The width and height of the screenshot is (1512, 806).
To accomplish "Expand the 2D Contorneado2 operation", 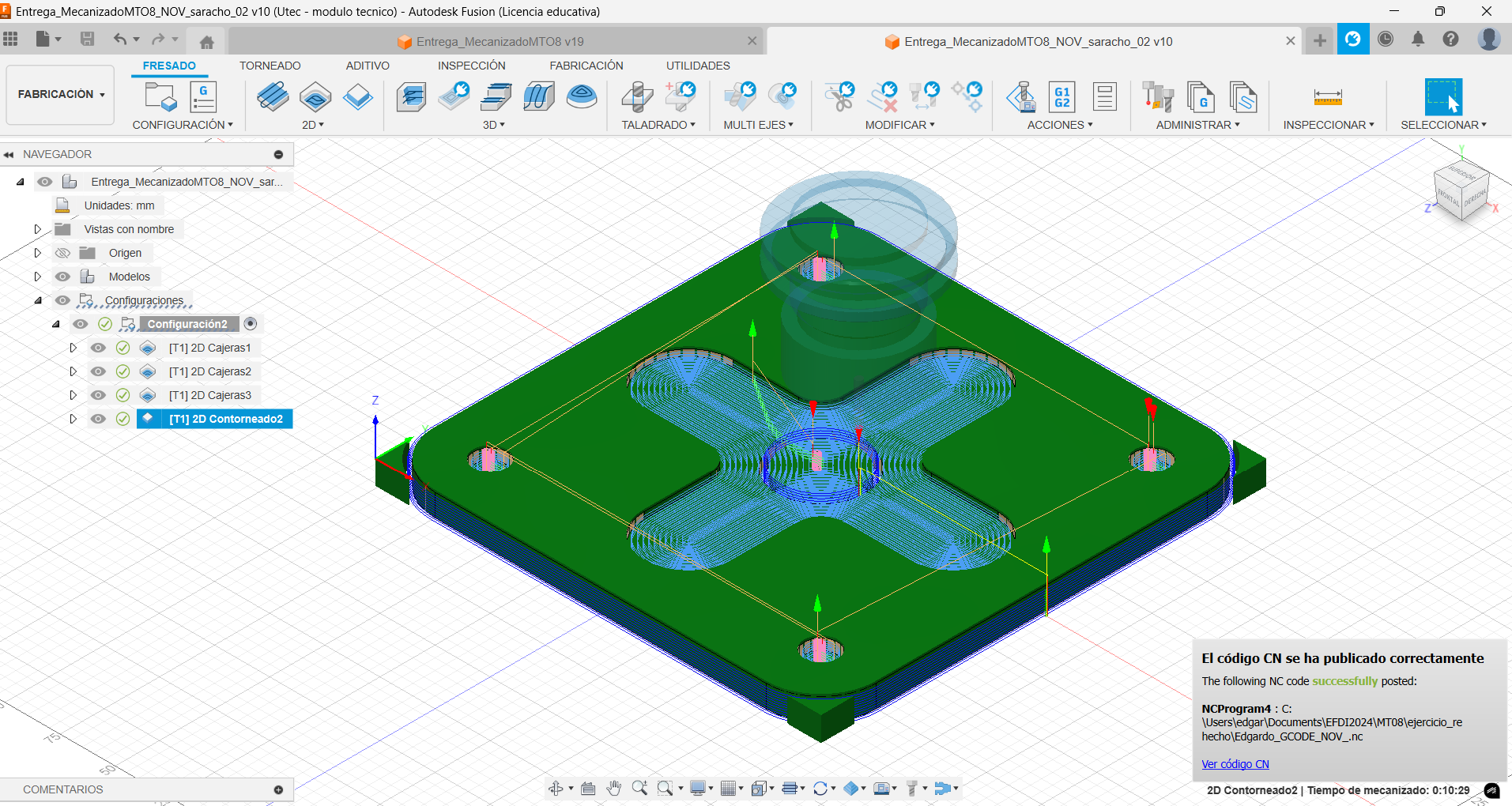I will click(x=73, y=419).
